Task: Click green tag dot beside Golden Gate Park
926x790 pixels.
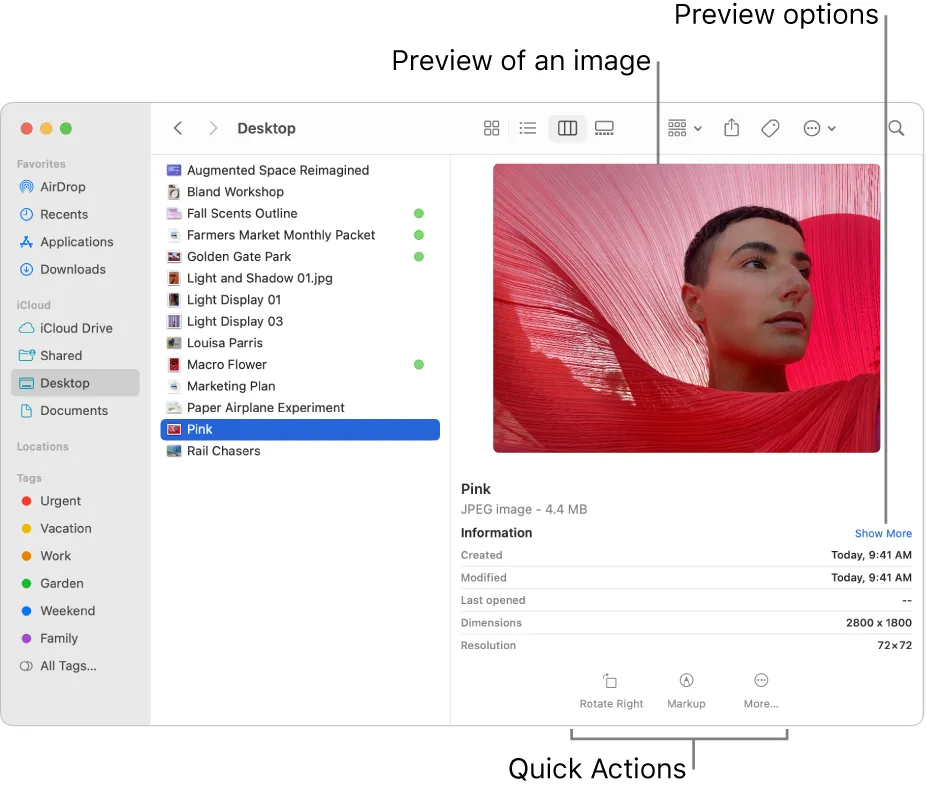Action: pyautogui.click(x=419, y=256)
